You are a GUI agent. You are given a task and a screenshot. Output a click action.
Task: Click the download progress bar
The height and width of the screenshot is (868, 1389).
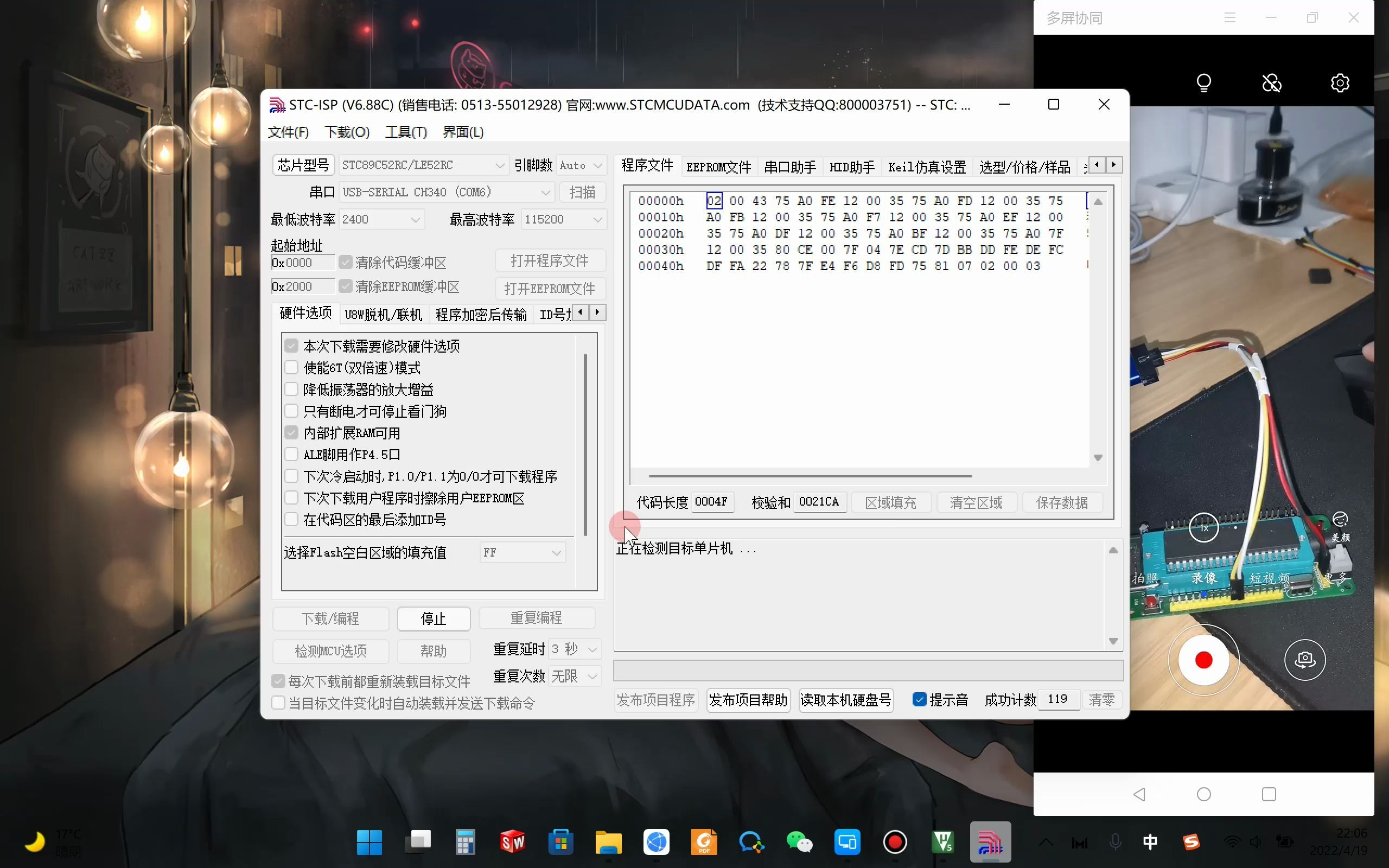[x=868, y=670]
